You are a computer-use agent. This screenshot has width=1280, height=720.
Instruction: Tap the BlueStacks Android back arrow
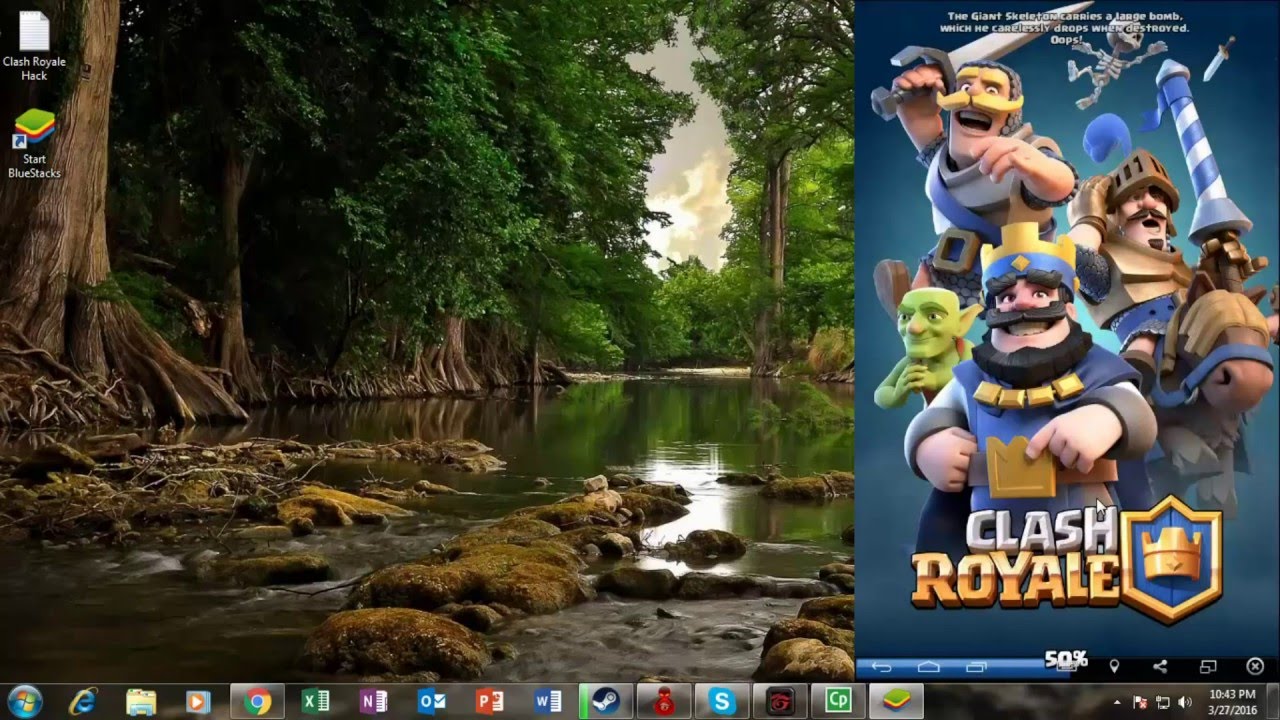pyautogui.click(x=881, y=667)
